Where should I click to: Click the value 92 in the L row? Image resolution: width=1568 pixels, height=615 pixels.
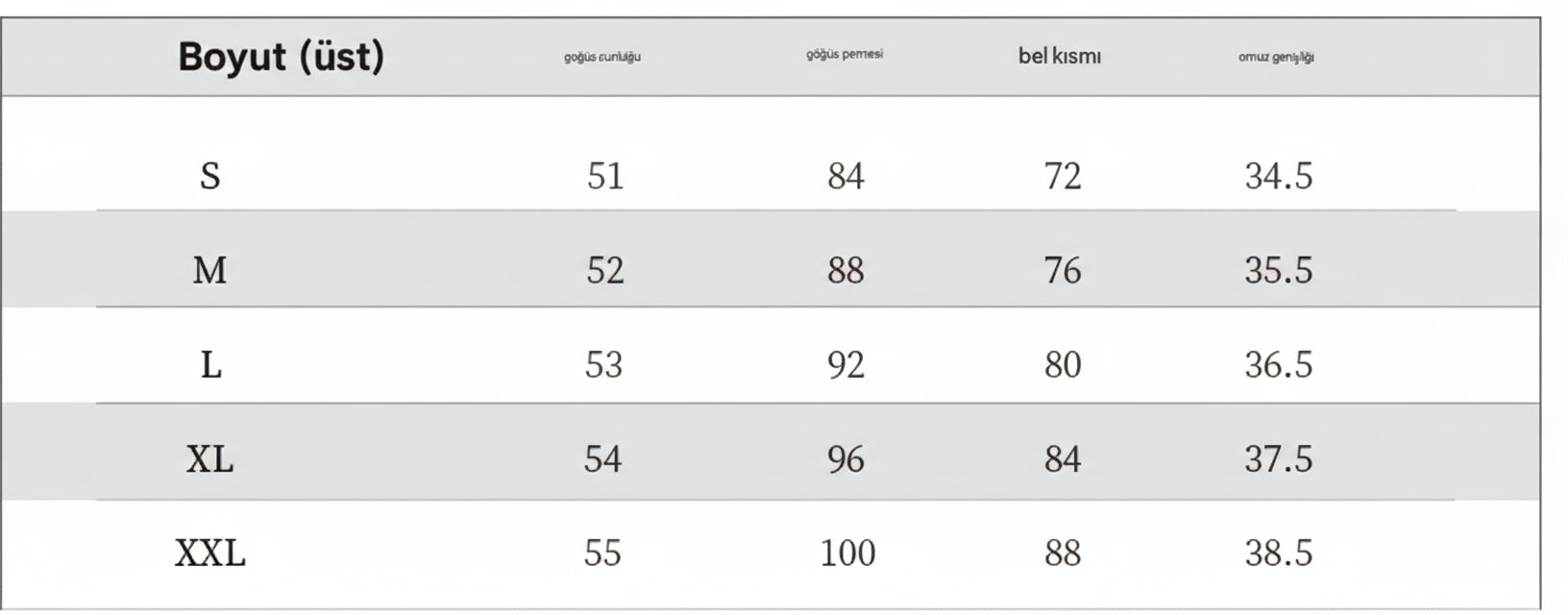point(845,365)
